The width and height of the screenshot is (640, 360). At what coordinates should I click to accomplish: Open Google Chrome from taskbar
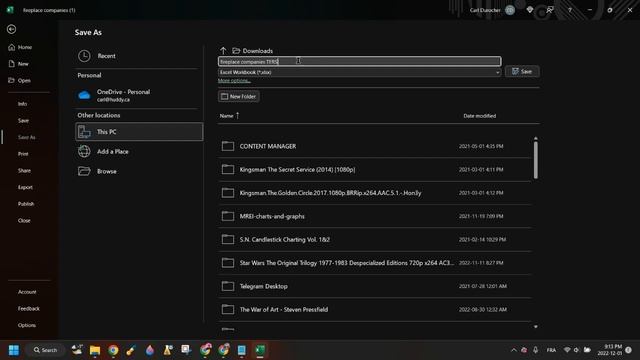pyautogui.click(x=113, y=350)
